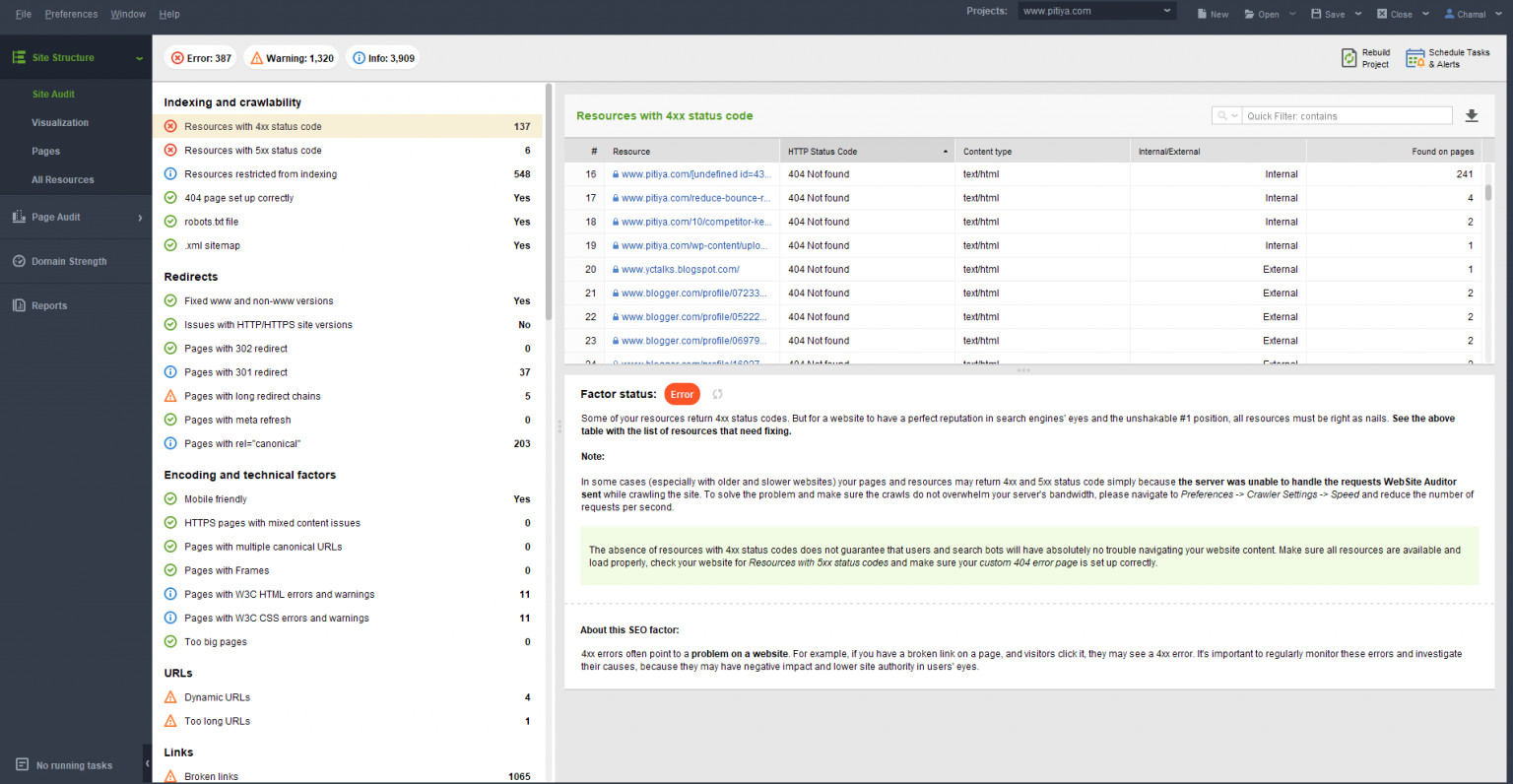Export the 4xx resources using the download icon

1472,115
